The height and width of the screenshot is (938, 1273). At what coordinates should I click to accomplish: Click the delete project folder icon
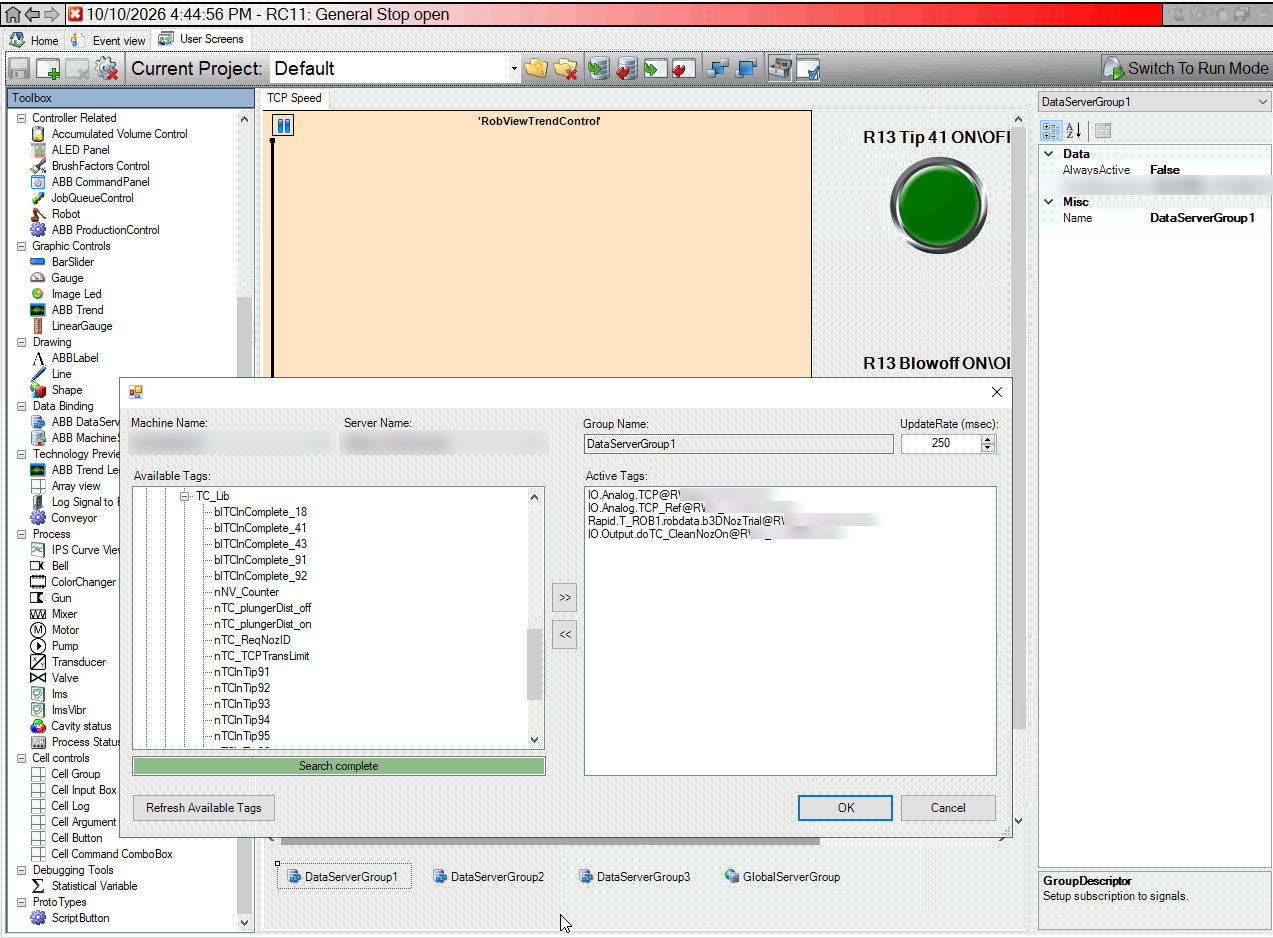(566, 69)
